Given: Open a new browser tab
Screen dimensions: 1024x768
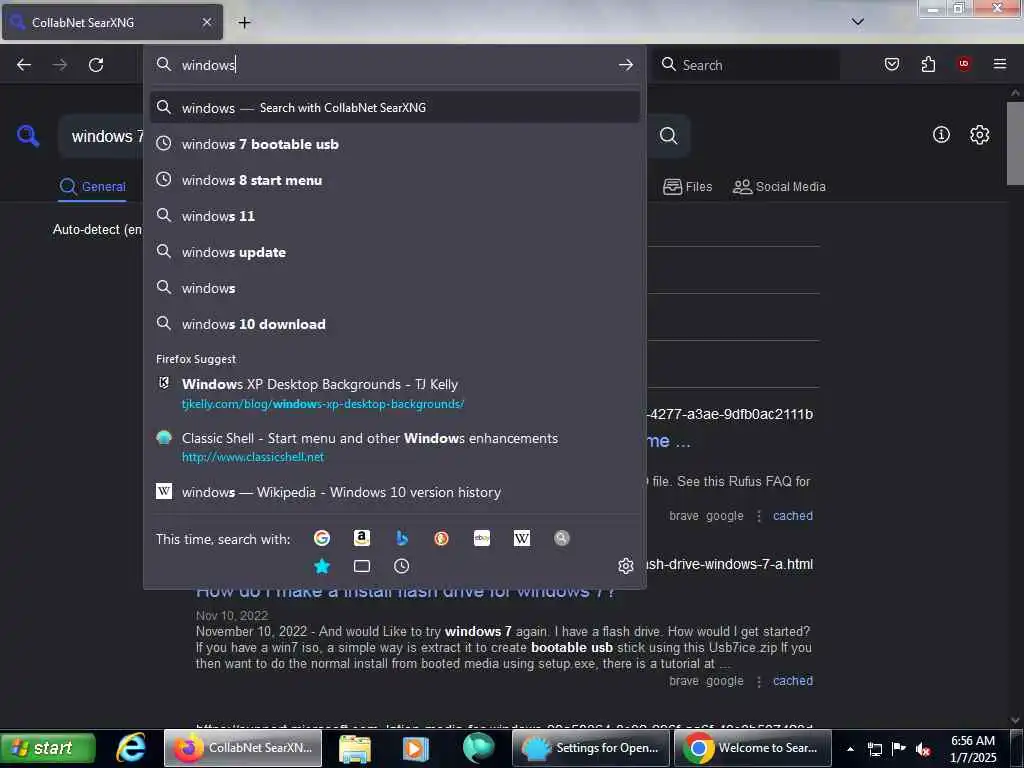Looking at the screenshot, I should coord(244,22).
